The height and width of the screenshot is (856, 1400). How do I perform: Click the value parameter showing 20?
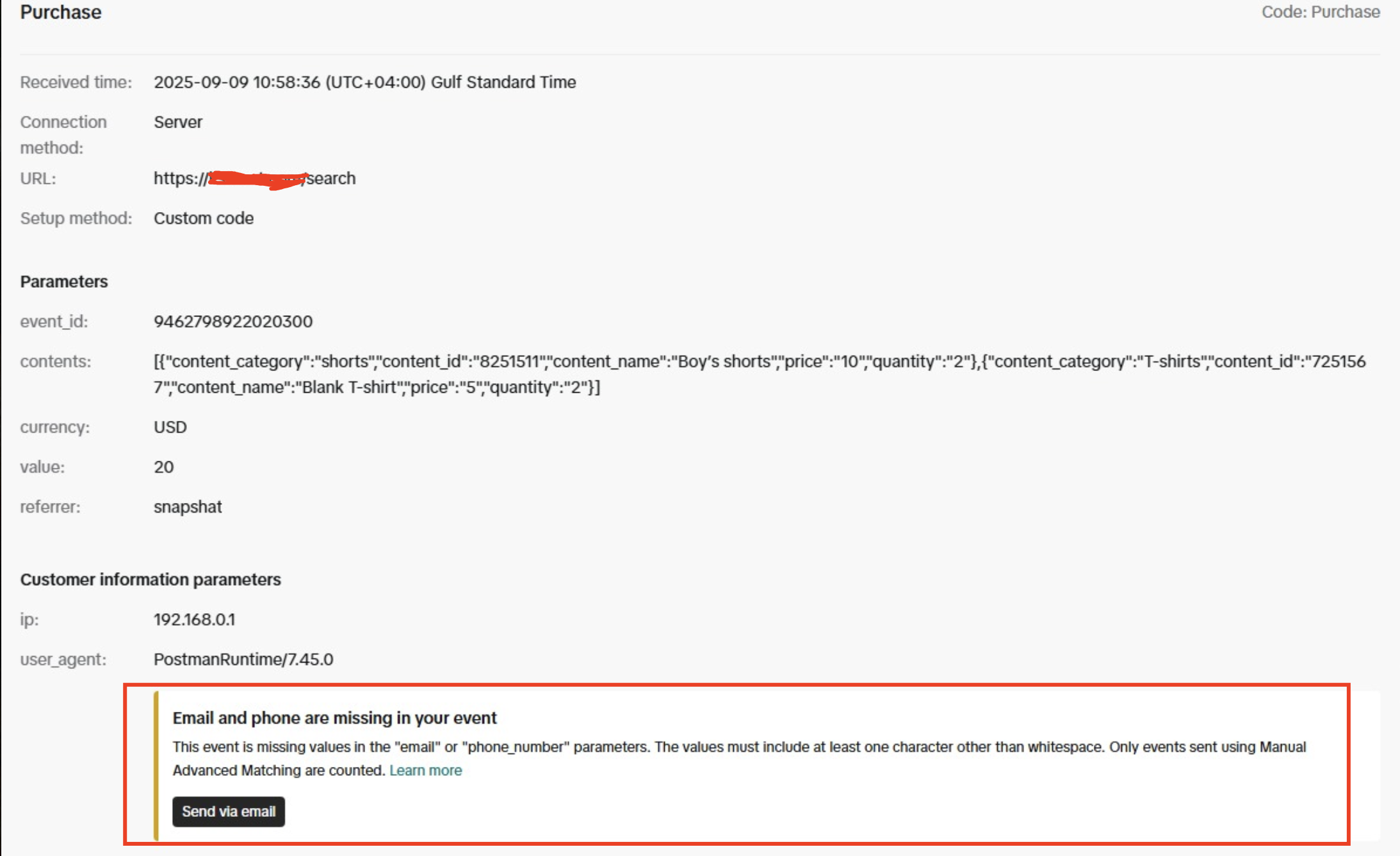click(163, 466)
